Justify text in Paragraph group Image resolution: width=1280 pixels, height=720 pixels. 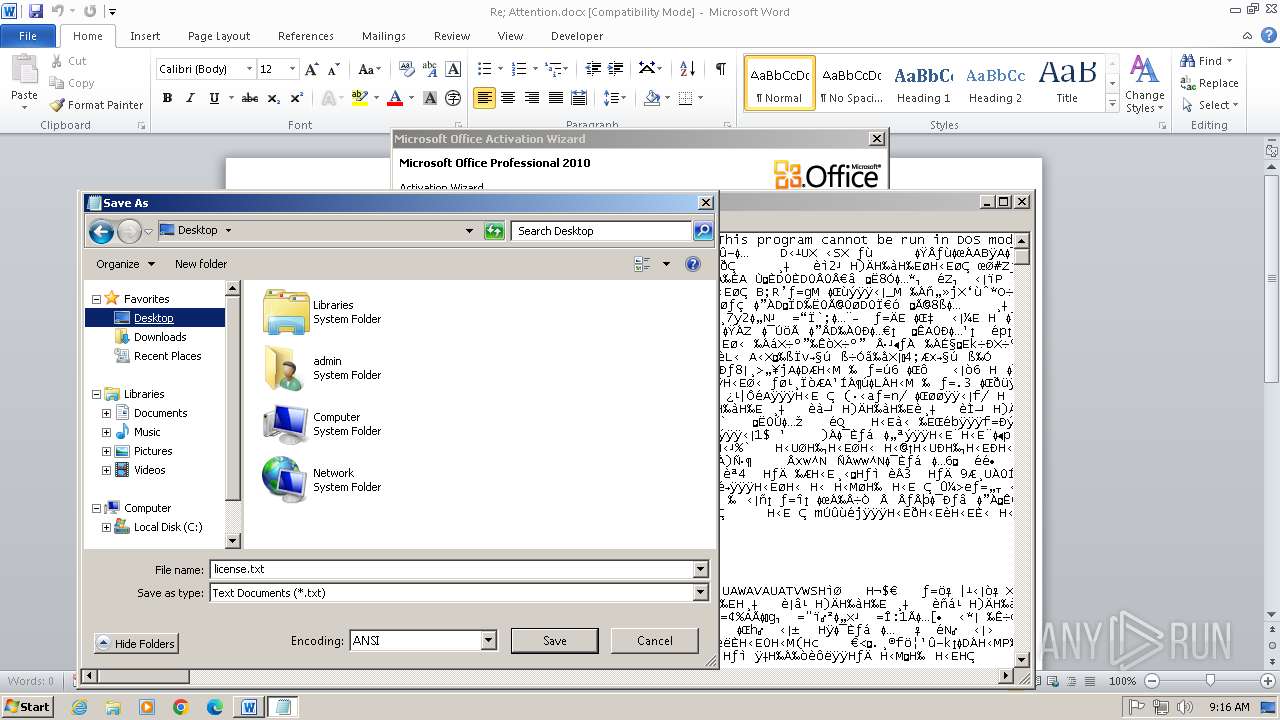pos(555,98)
